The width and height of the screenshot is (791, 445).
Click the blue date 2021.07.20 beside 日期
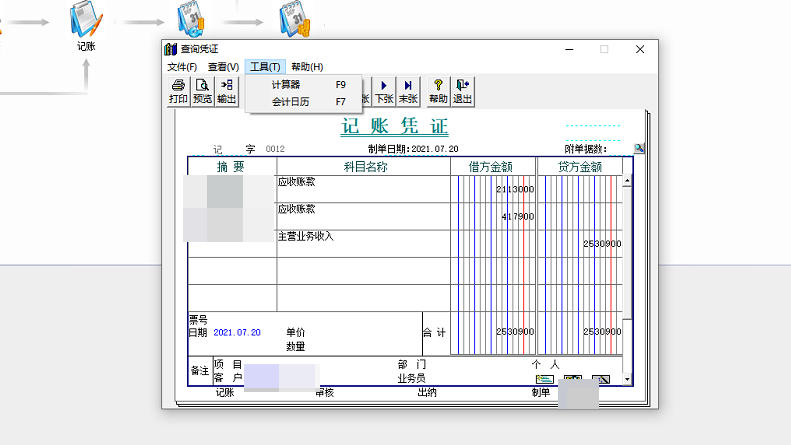coord(237,332)
